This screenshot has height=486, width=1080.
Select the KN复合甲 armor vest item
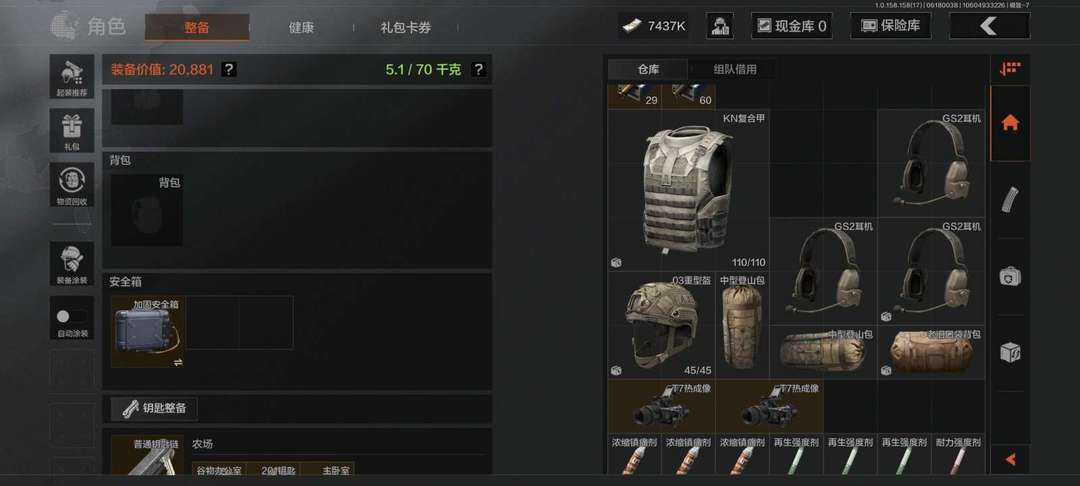tap(688, 190)
